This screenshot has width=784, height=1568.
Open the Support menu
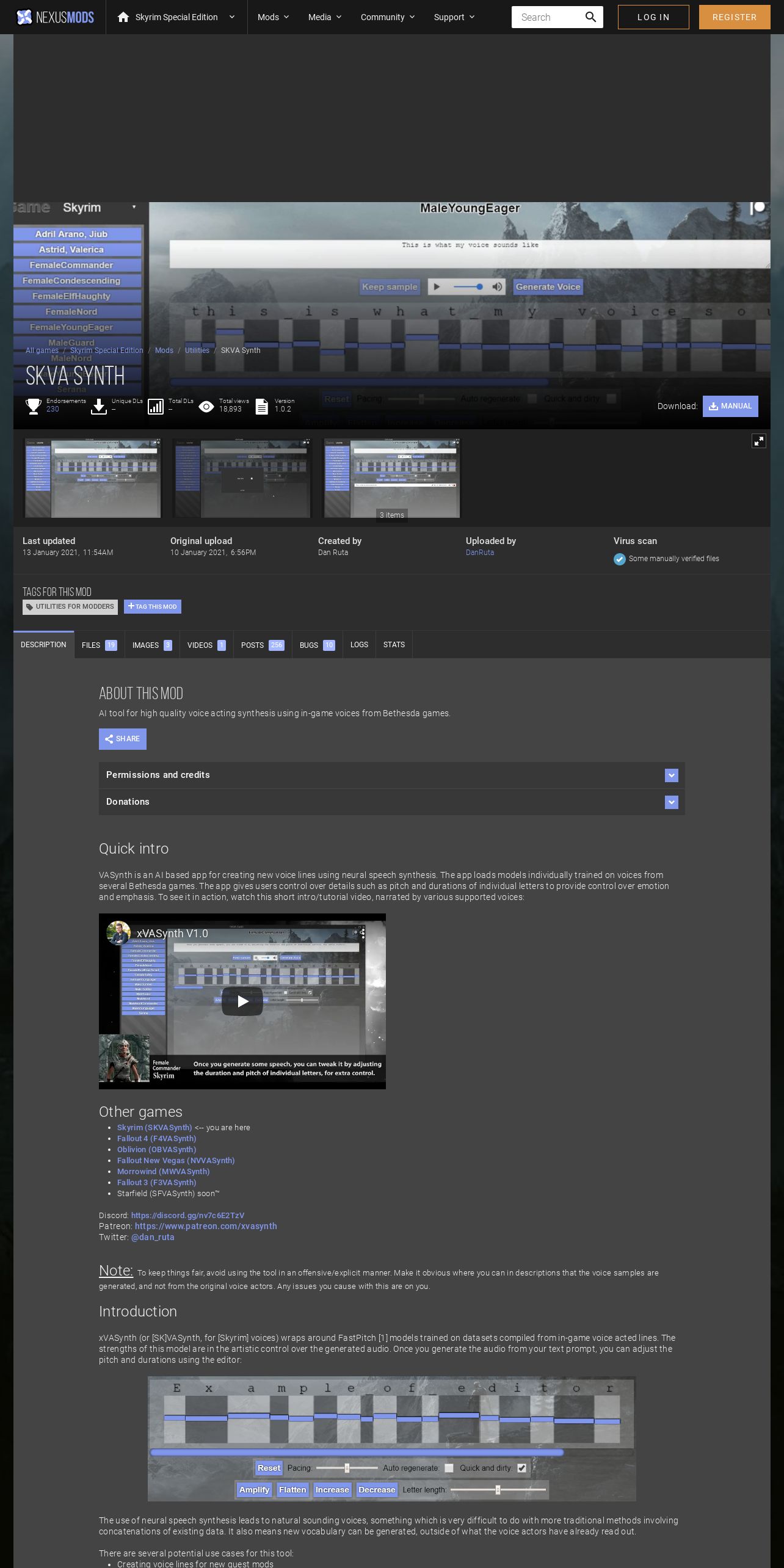(454, 17)
